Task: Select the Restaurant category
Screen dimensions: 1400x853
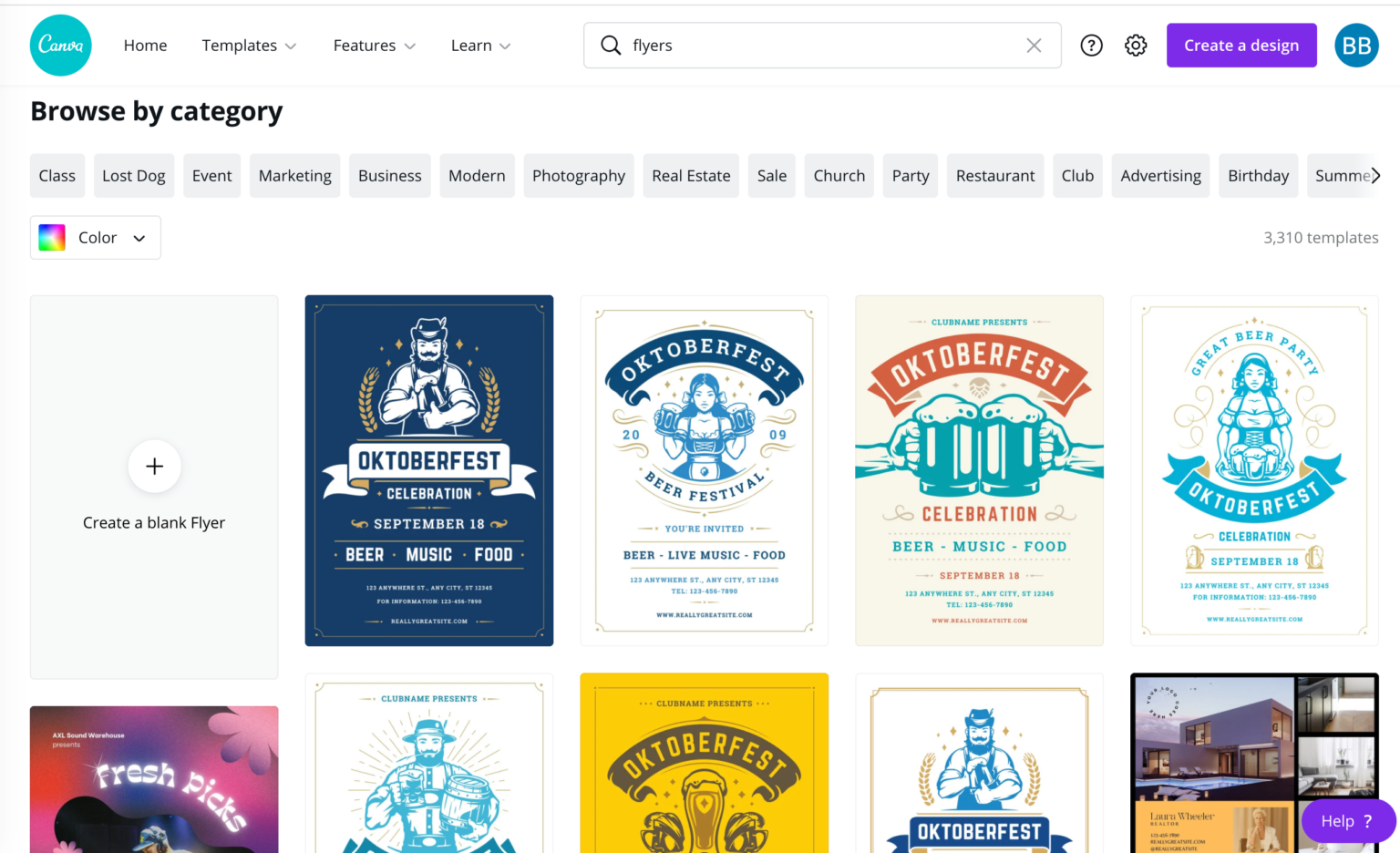Action: pos(995,176)
